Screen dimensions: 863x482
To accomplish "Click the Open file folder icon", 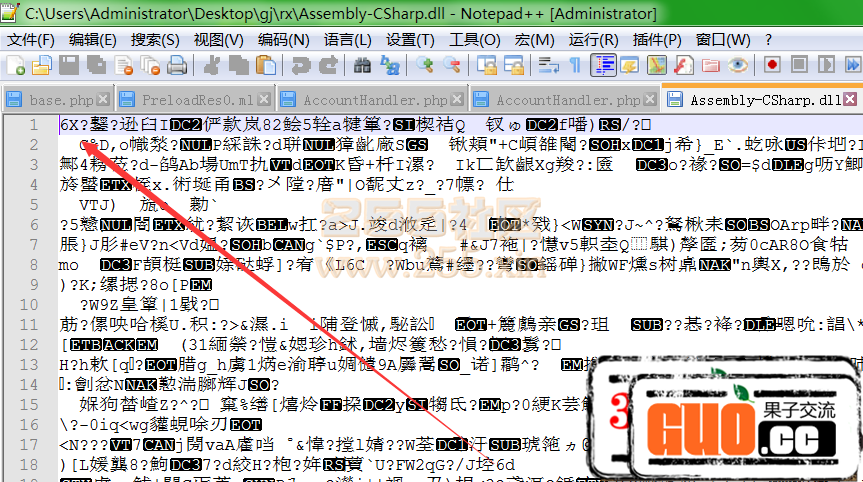I will tap(40, 65).
